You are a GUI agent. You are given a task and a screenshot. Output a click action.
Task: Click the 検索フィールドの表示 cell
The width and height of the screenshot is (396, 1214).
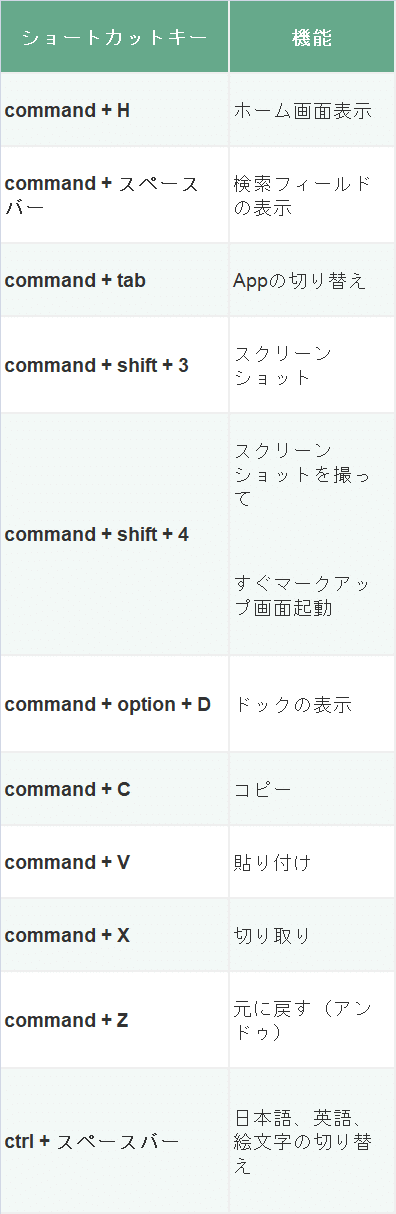click(x=312, y=195)
